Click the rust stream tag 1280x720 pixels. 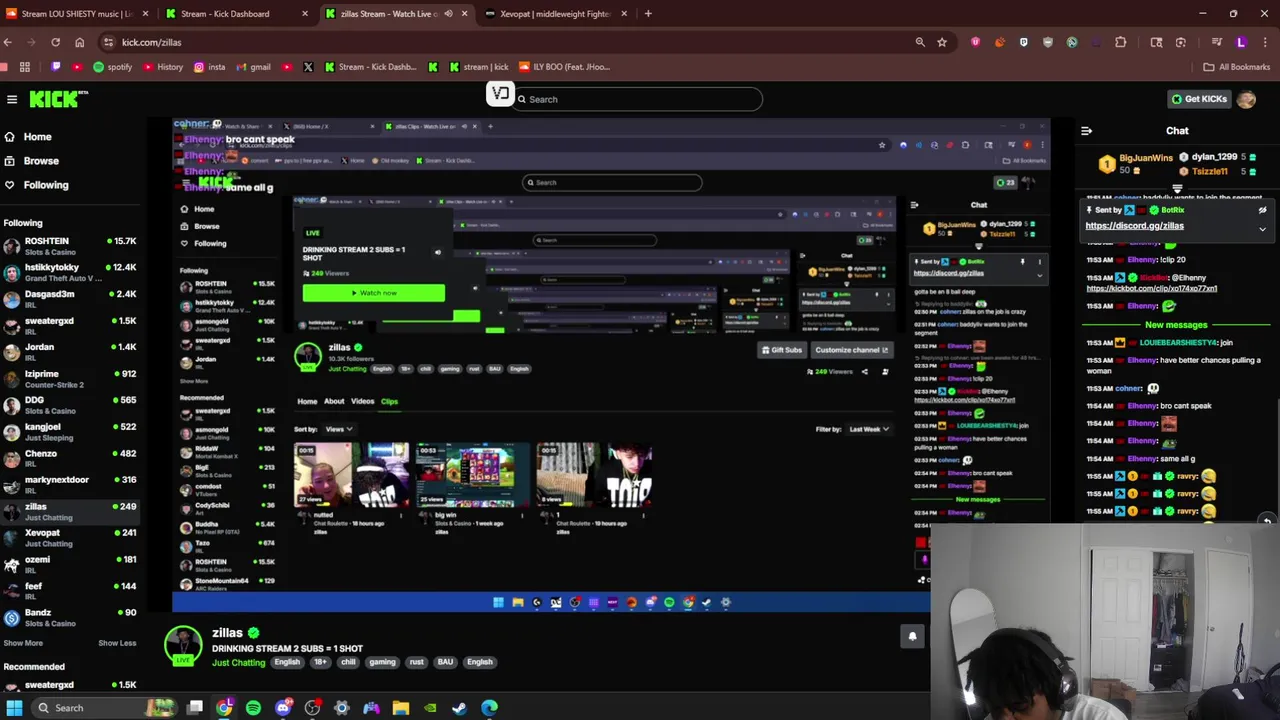click(416, 662)
